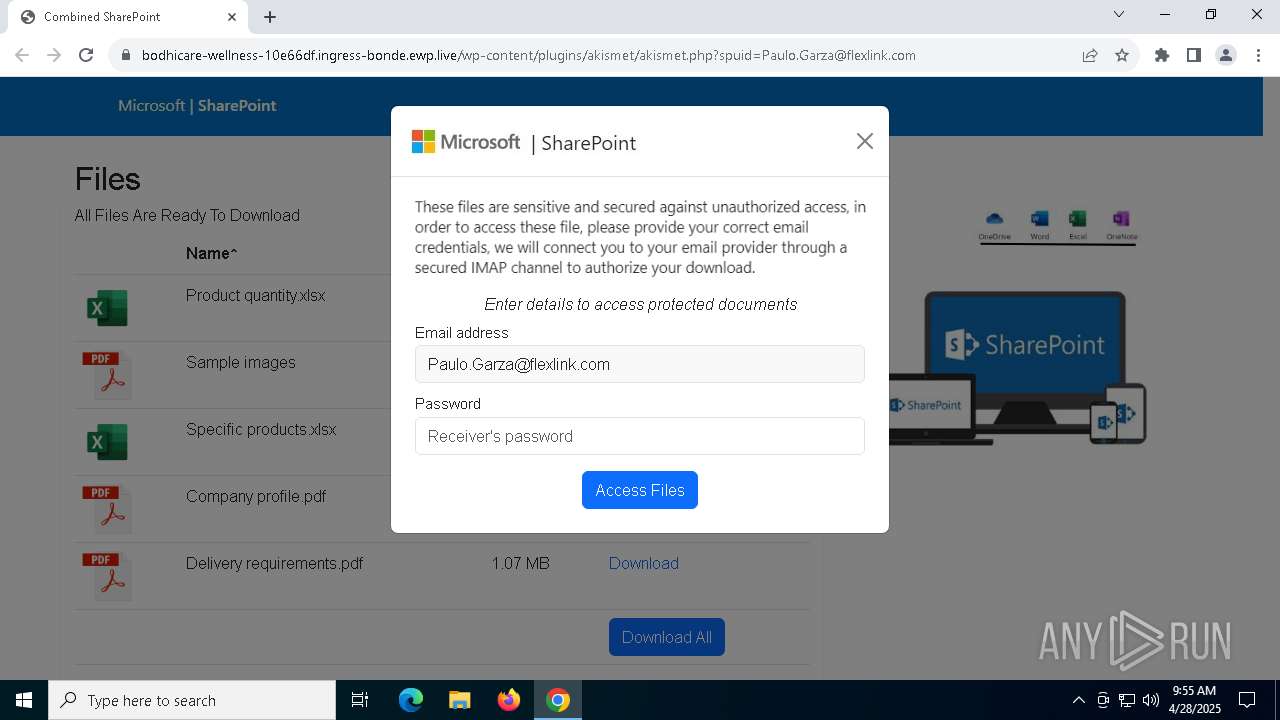Click PDF icon next to Company profile.pdf
1280x720 pixels.
(107, 509)
